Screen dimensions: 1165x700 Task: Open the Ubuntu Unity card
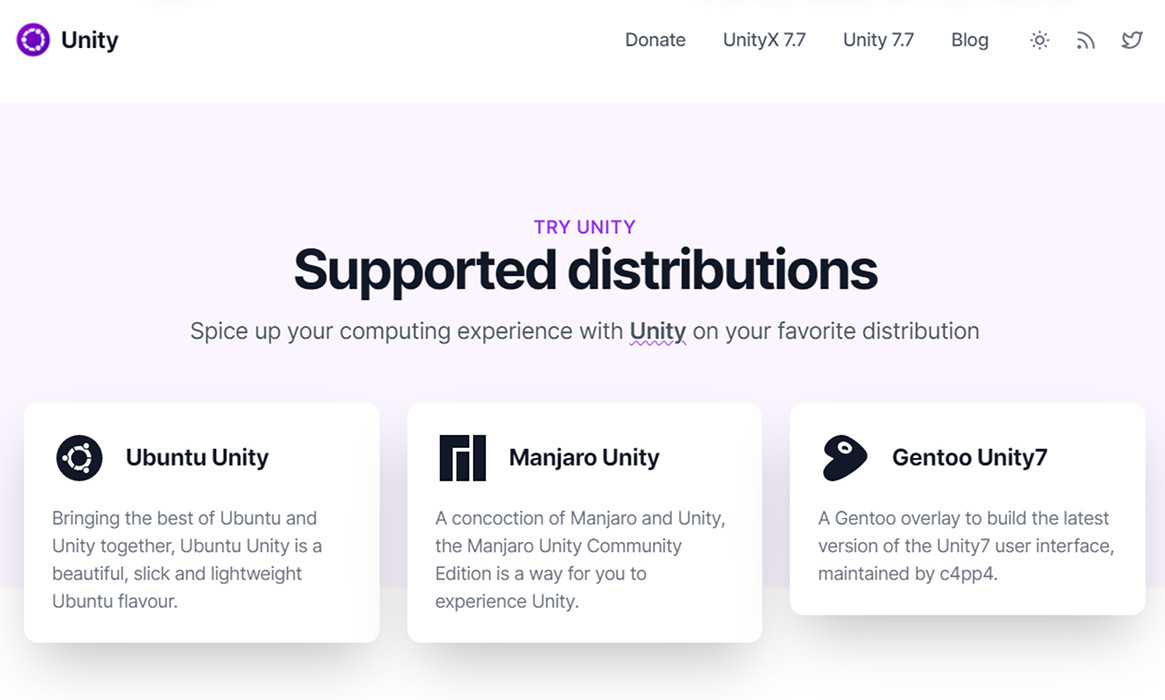(x=201, y=520)
